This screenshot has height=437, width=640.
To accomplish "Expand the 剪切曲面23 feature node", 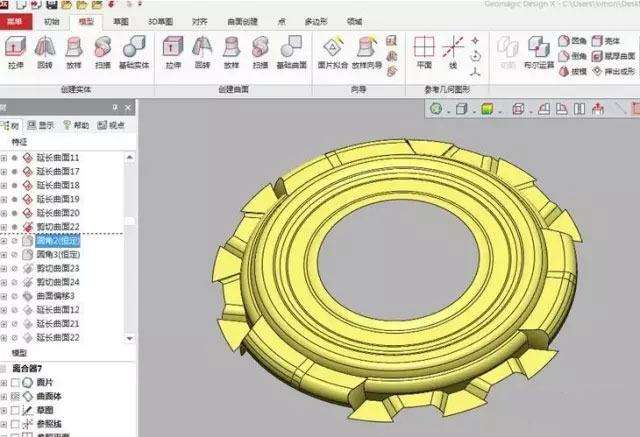I will tap(4, 269).
